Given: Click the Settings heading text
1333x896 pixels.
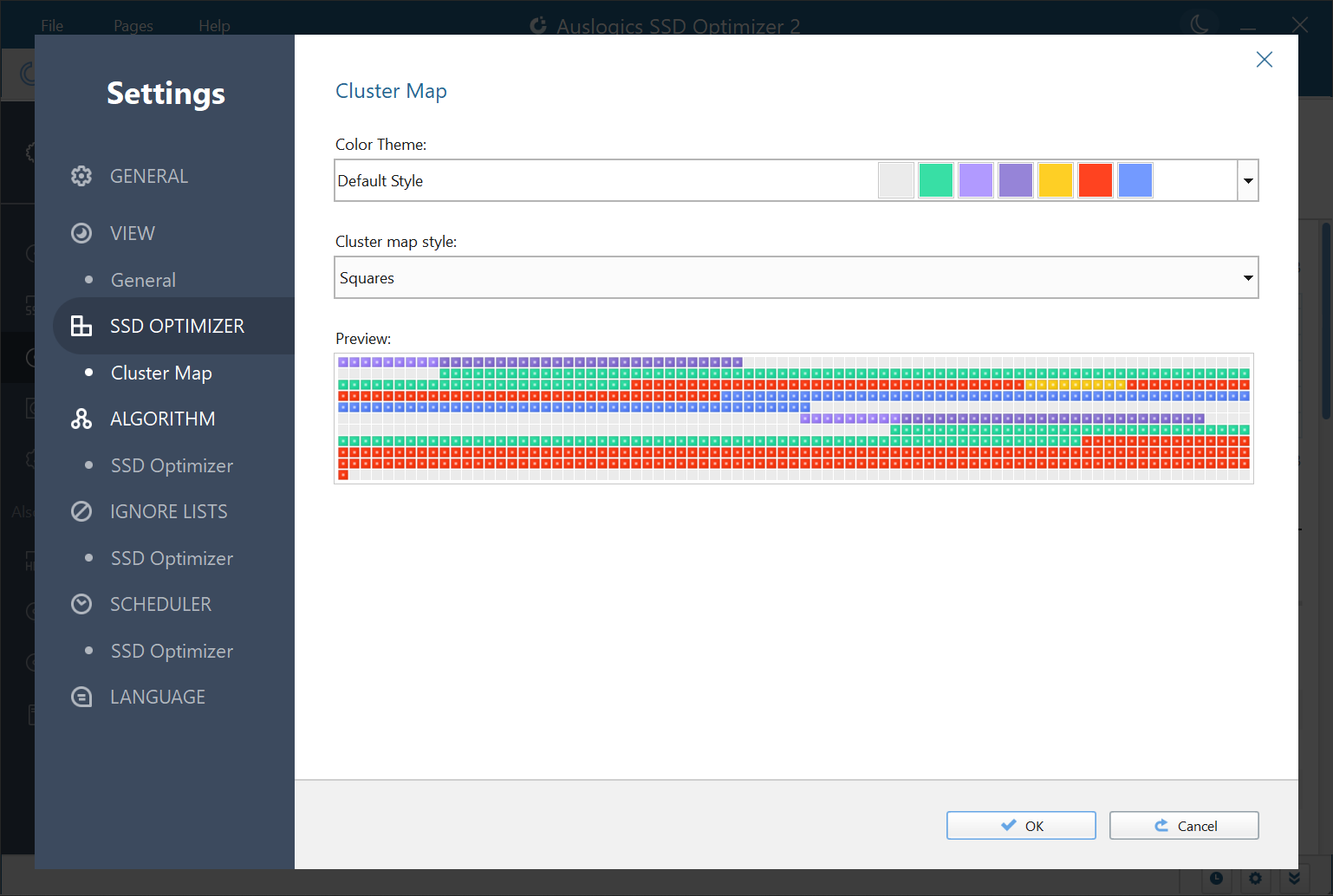Looking at the screenshot, I should pyautogui.click(x=166, y=93).
